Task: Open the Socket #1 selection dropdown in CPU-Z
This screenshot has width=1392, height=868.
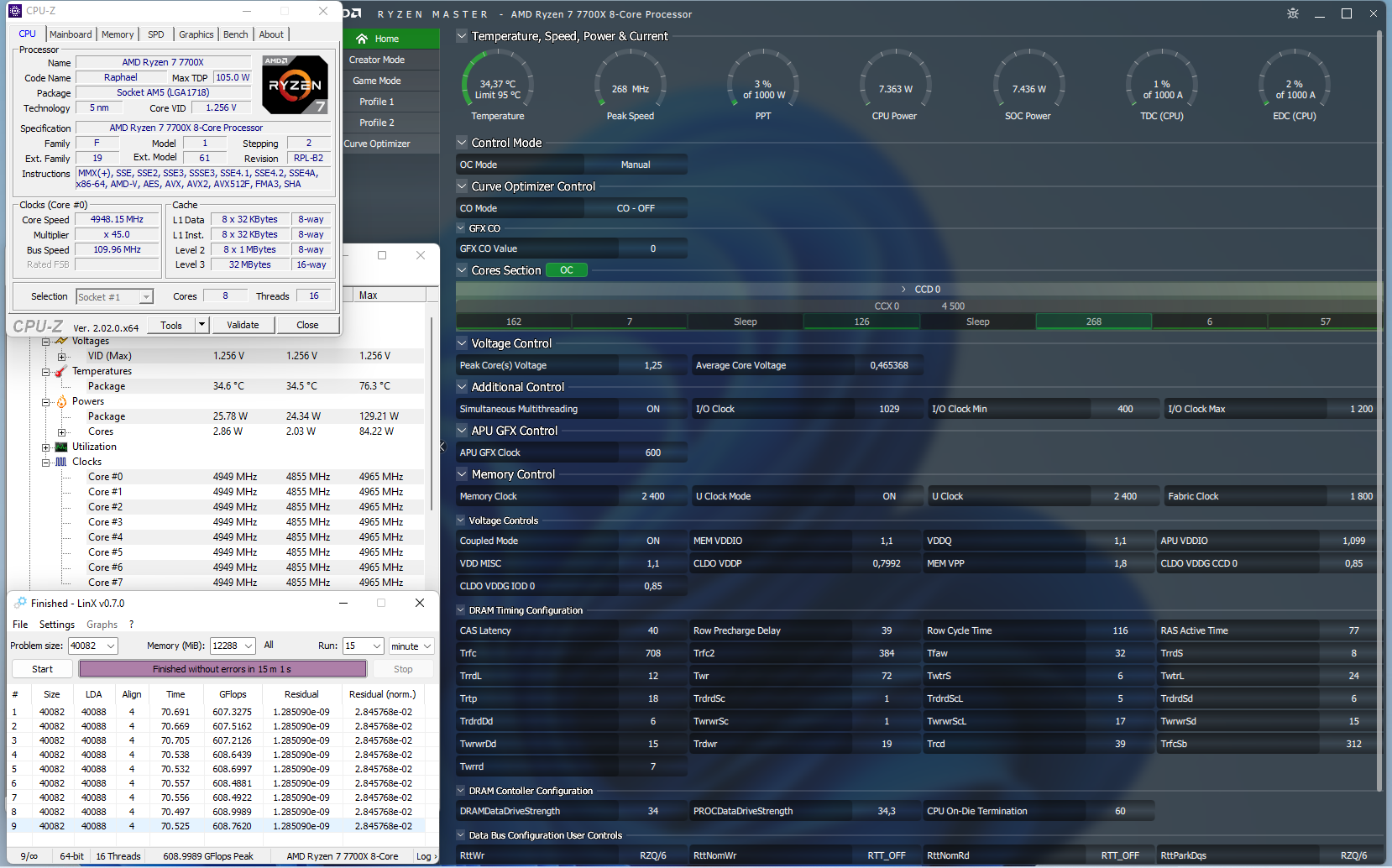Action: tap(146, 296)
